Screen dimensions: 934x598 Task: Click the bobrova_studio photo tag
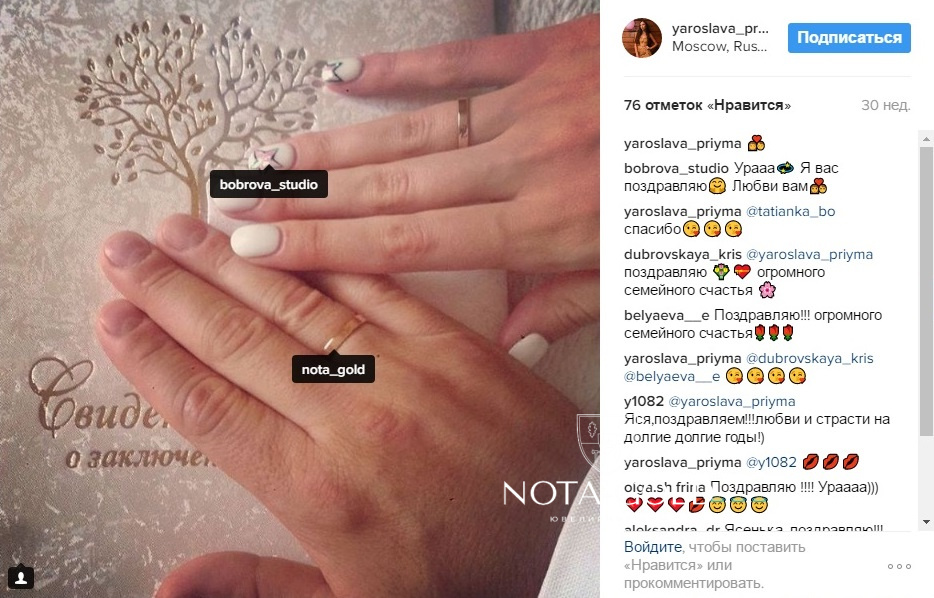269,185
